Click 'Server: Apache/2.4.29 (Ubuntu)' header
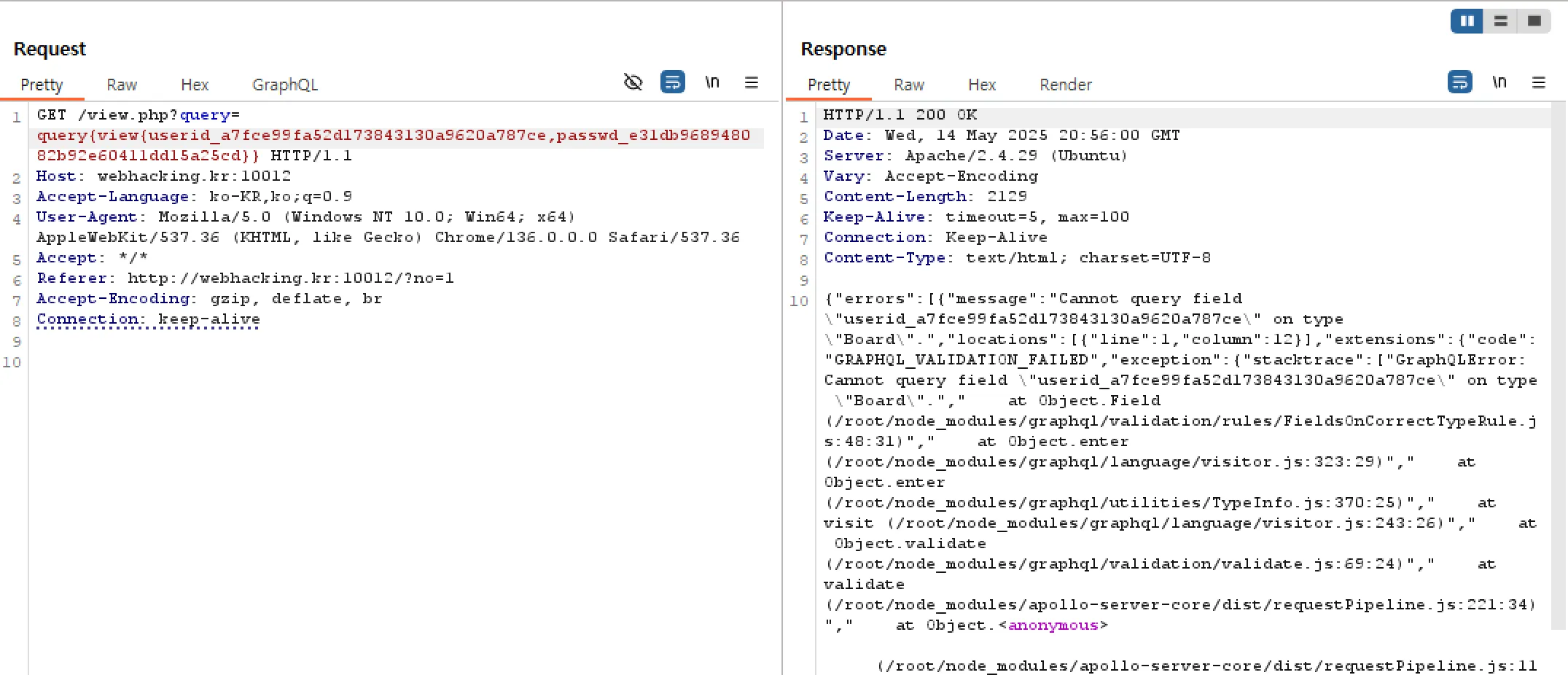The image size is (1568, 675). tap(975, 155)
